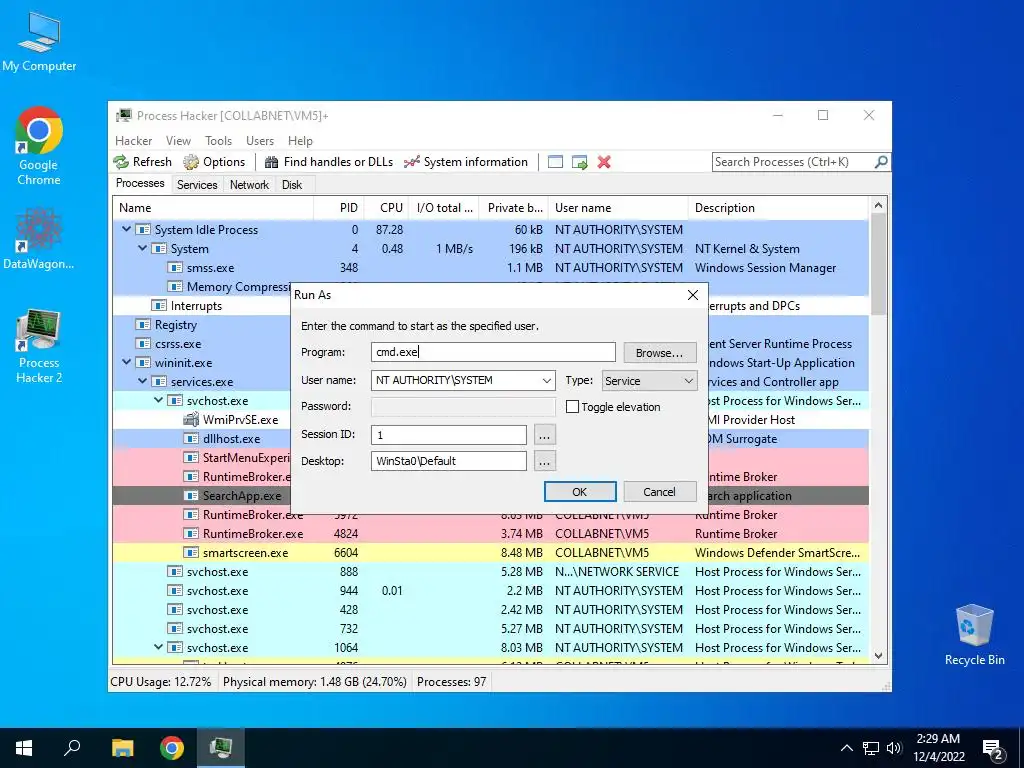Collapse the System process node

tap(142, 248)
